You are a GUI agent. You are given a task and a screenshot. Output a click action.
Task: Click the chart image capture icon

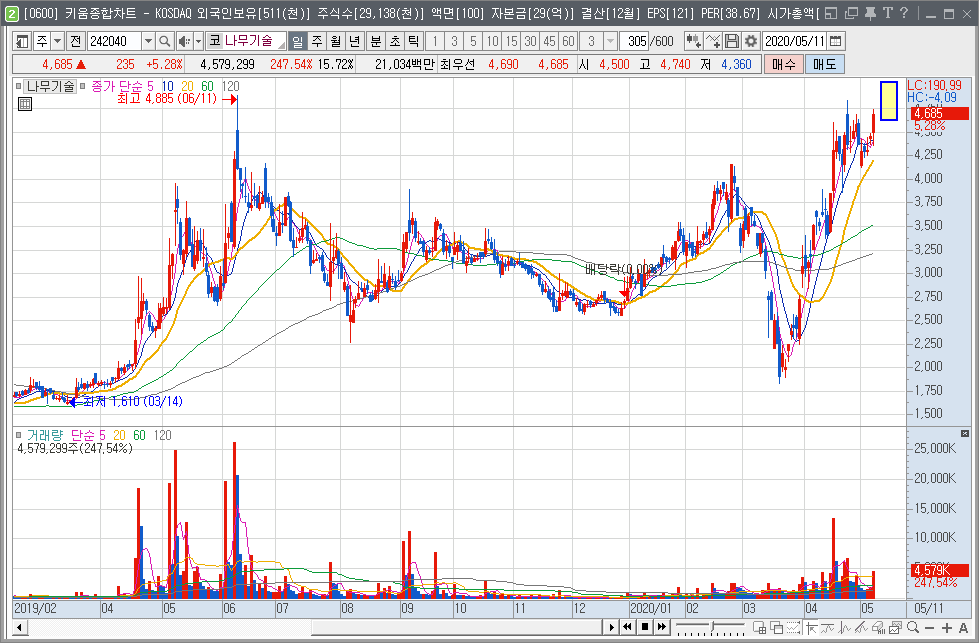(895, 627)
